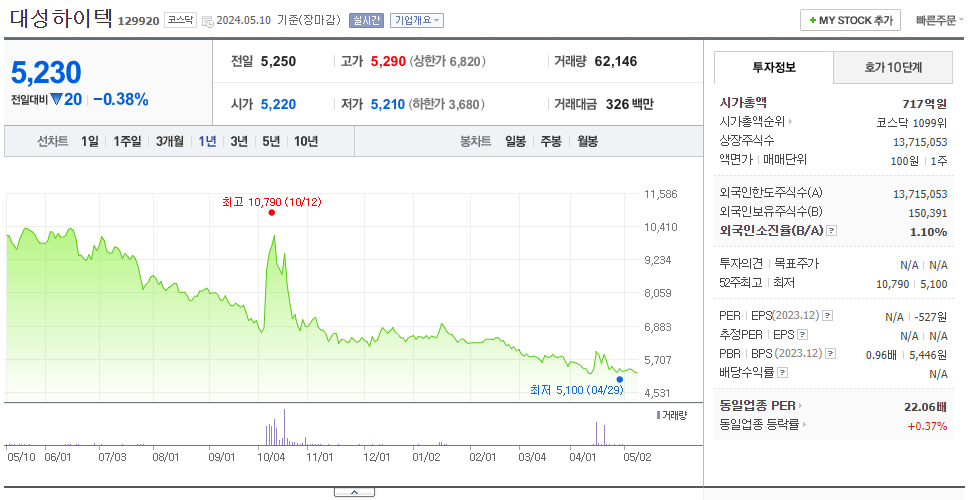The width and height of the screenshot is (968, 500).
Task: Open help icon next to 추정PER EPS
Action: (x=803, y=335)
